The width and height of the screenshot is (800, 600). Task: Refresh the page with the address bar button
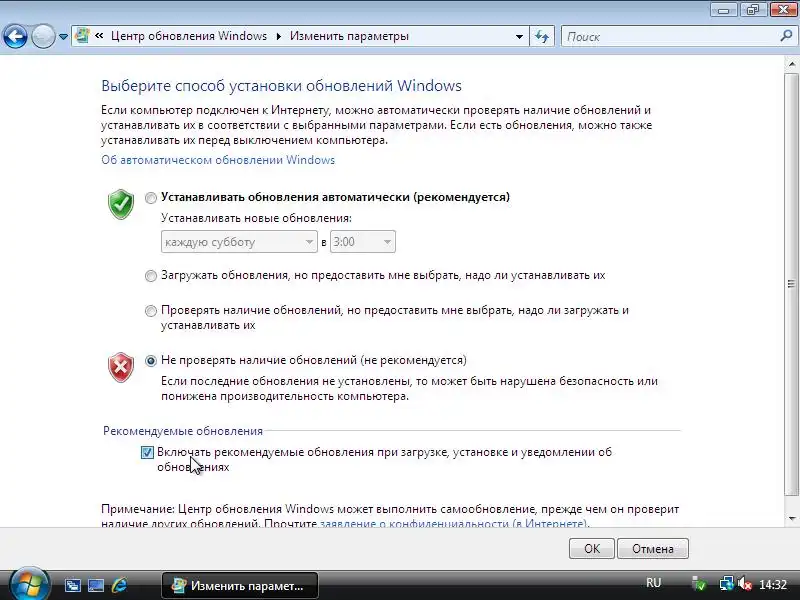(x=542, y=37)
